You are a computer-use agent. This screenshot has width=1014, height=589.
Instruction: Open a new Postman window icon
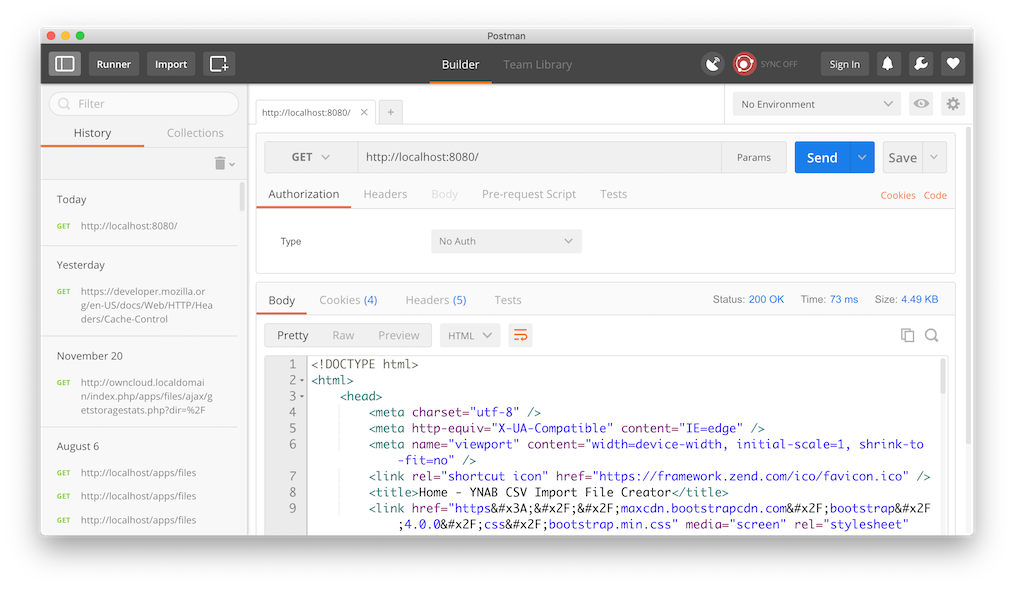(x=219, y=64)
